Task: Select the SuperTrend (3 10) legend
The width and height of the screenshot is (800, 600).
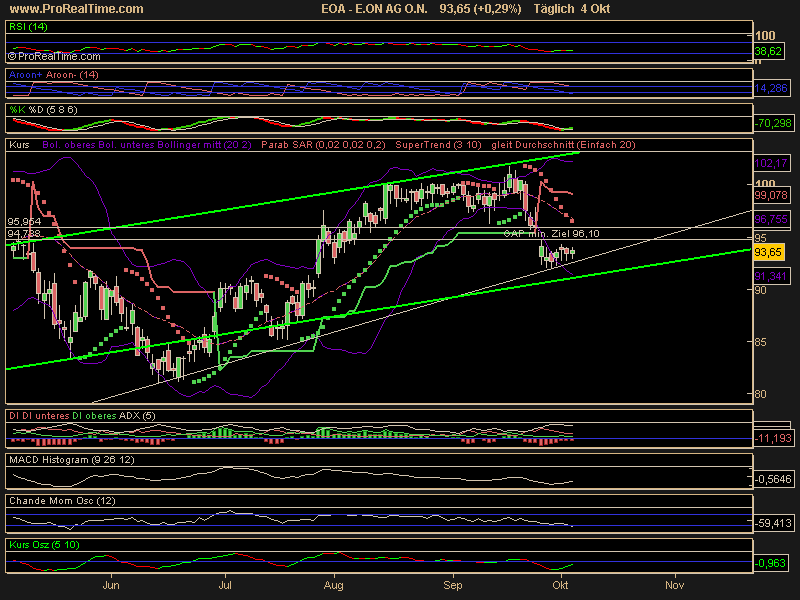Action: 438,145
